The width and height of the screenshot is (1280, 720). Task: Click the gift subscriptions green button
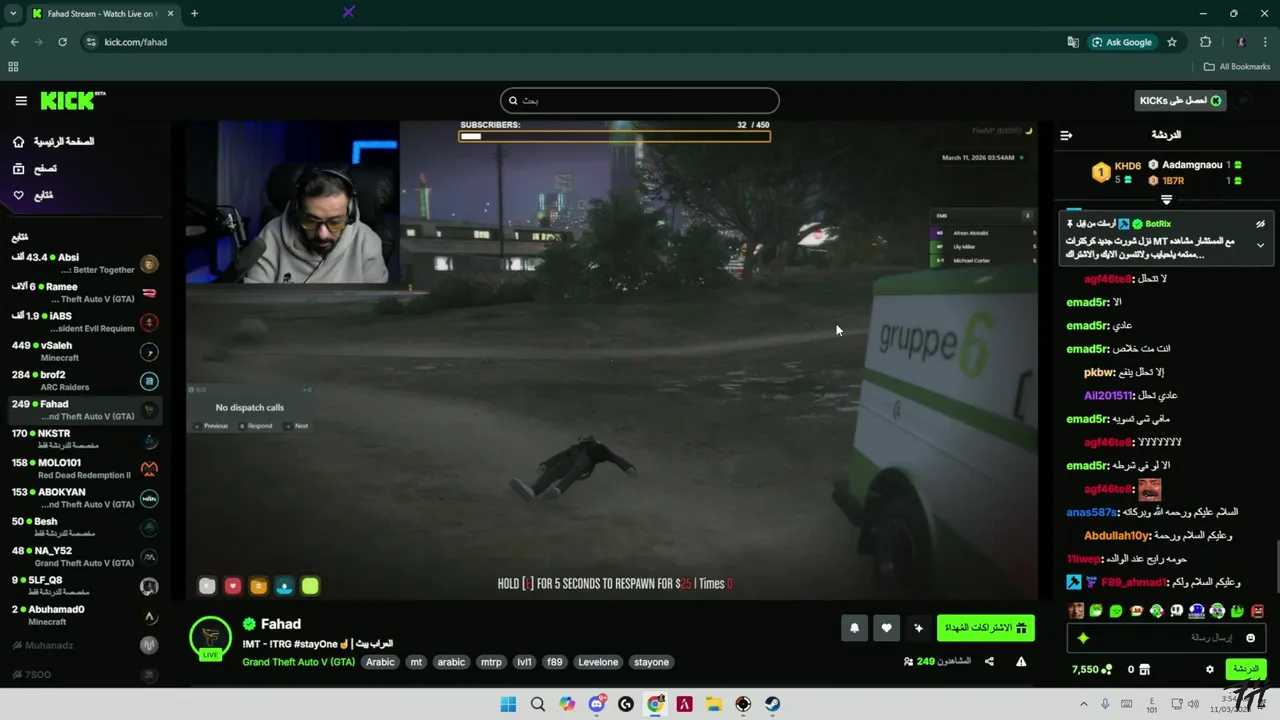coord(986,628)
